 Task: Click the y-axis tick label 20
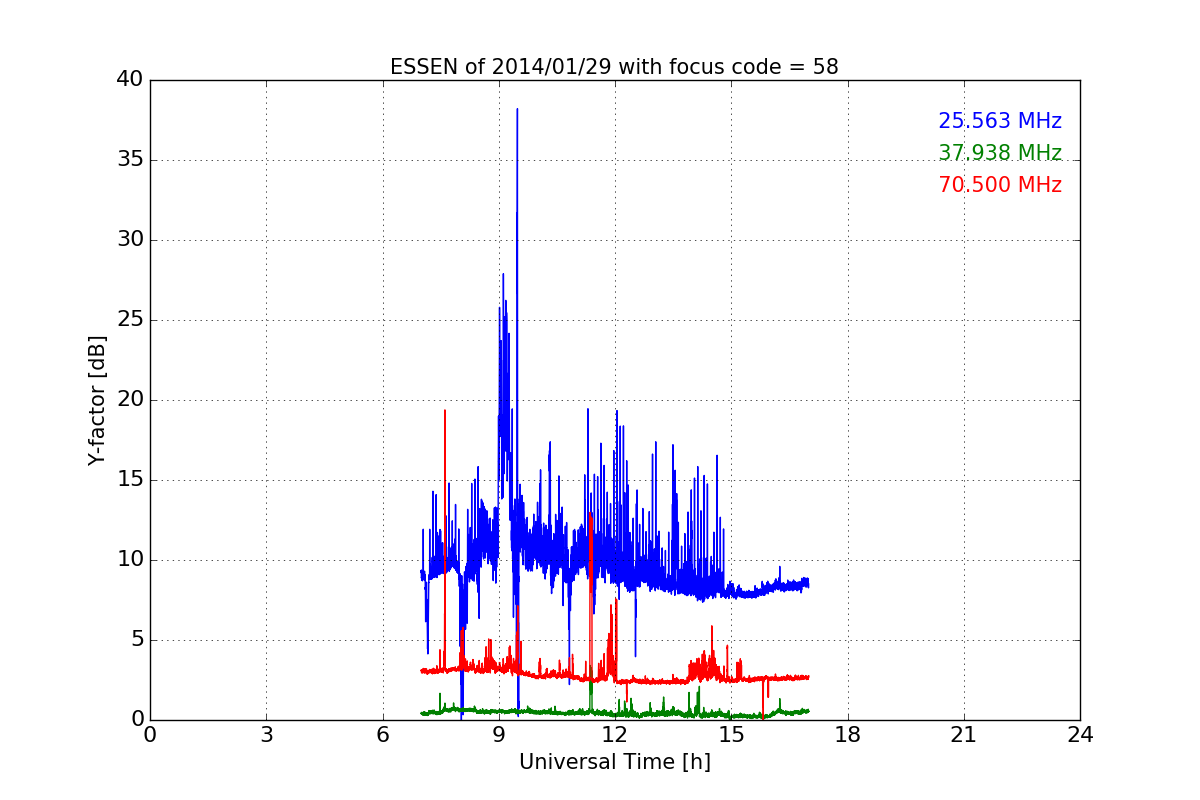pos(129,400)
